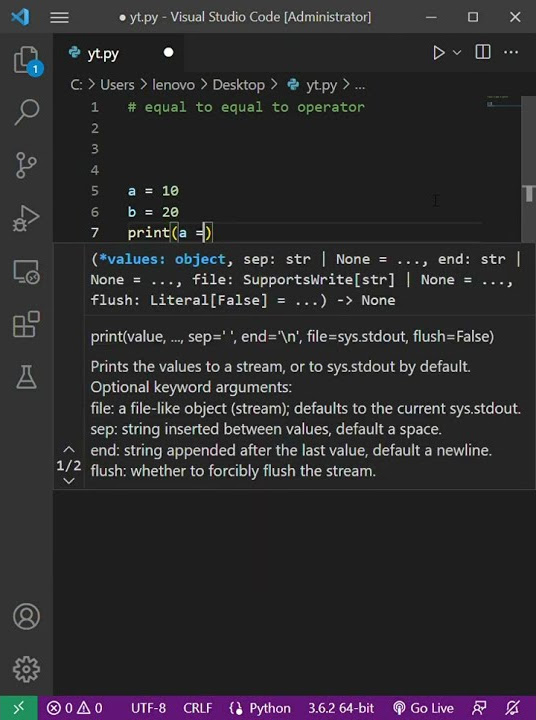Open the Accounts icon
Image resolution: width=536 pixels, height=720 pixels.
tap(26, 616)
